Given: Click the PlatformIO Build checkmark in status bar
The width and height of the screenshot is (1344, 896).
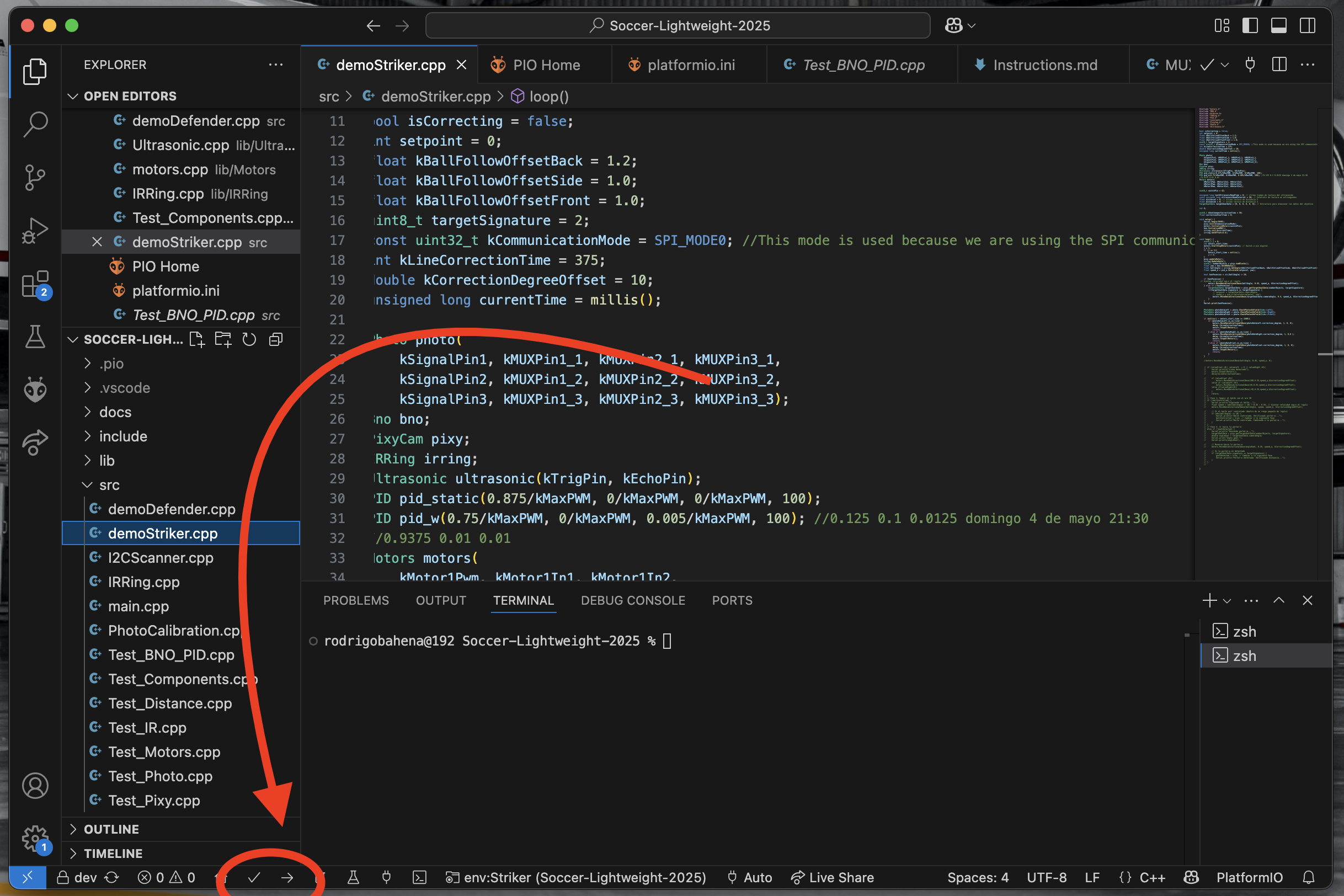Looking at the screenshot, I should click(254, 878).
